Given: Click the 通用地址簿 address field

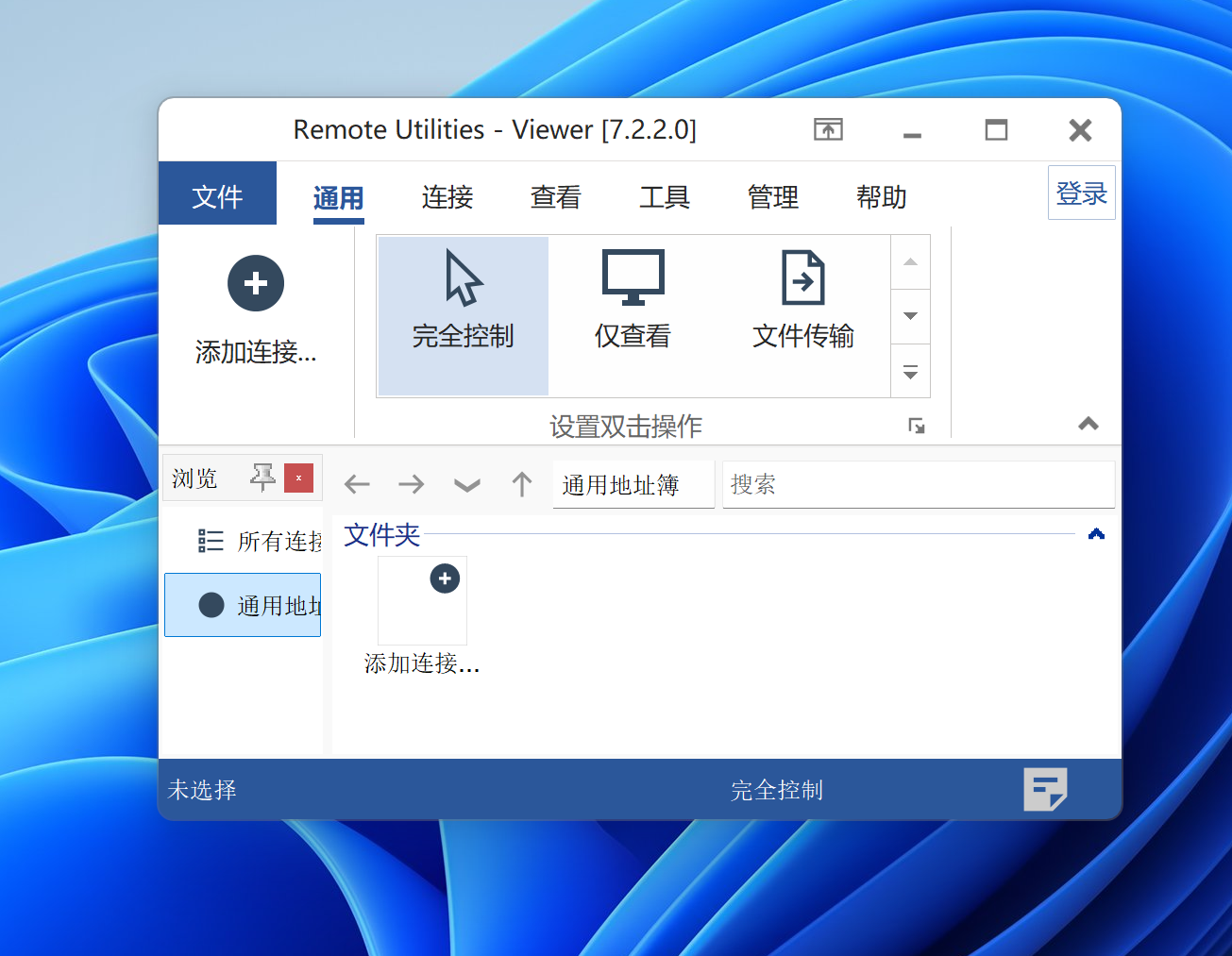Looking at the screenshot, I should (633, 485).
